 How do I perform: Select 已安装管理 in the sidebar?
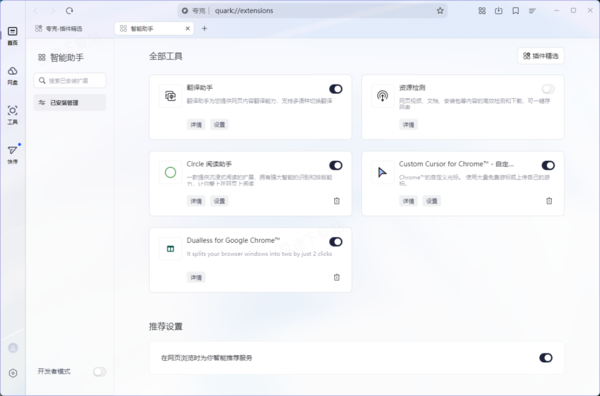pos(70,103)
